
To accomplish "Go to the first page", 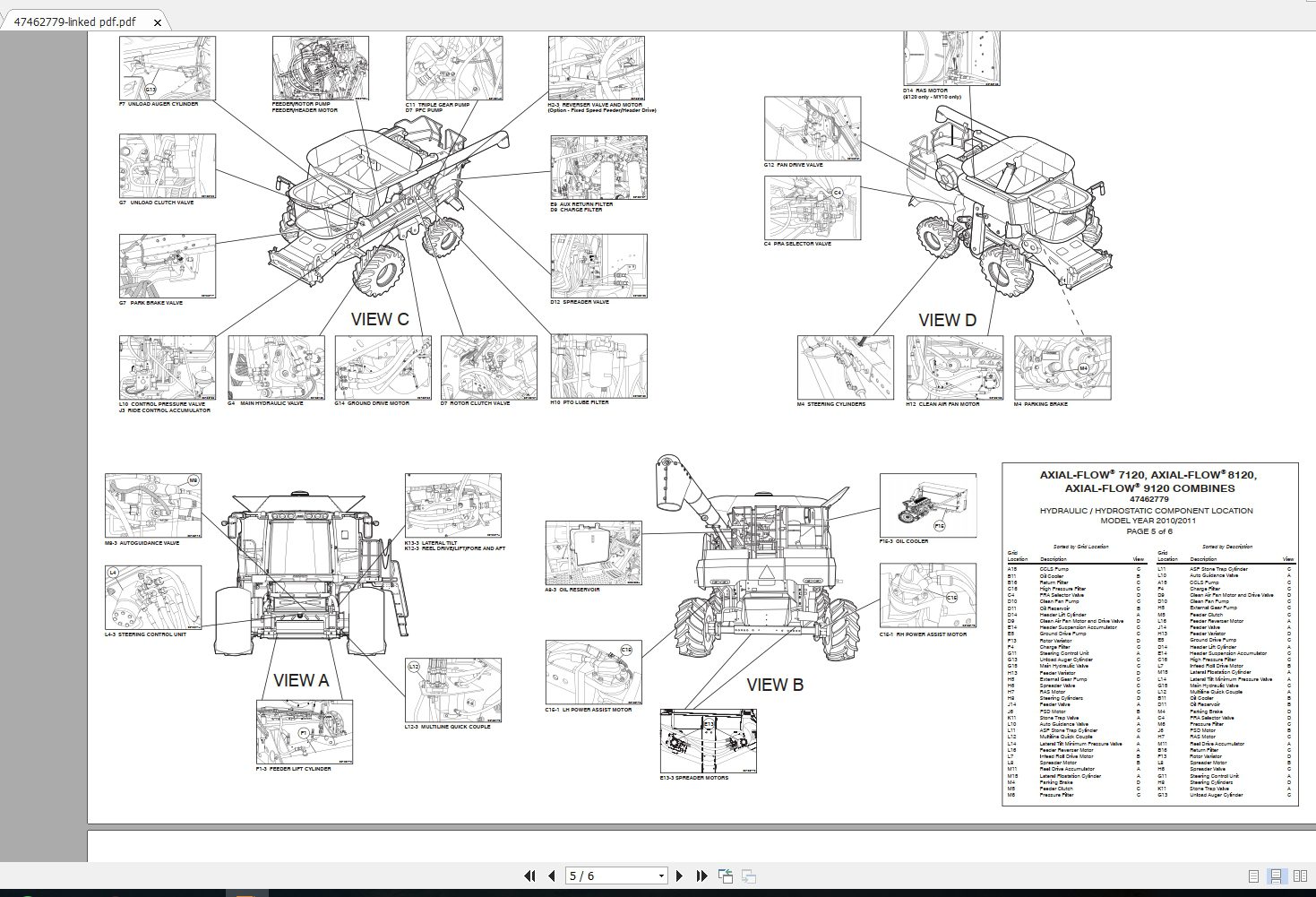I will click(530, 875).
